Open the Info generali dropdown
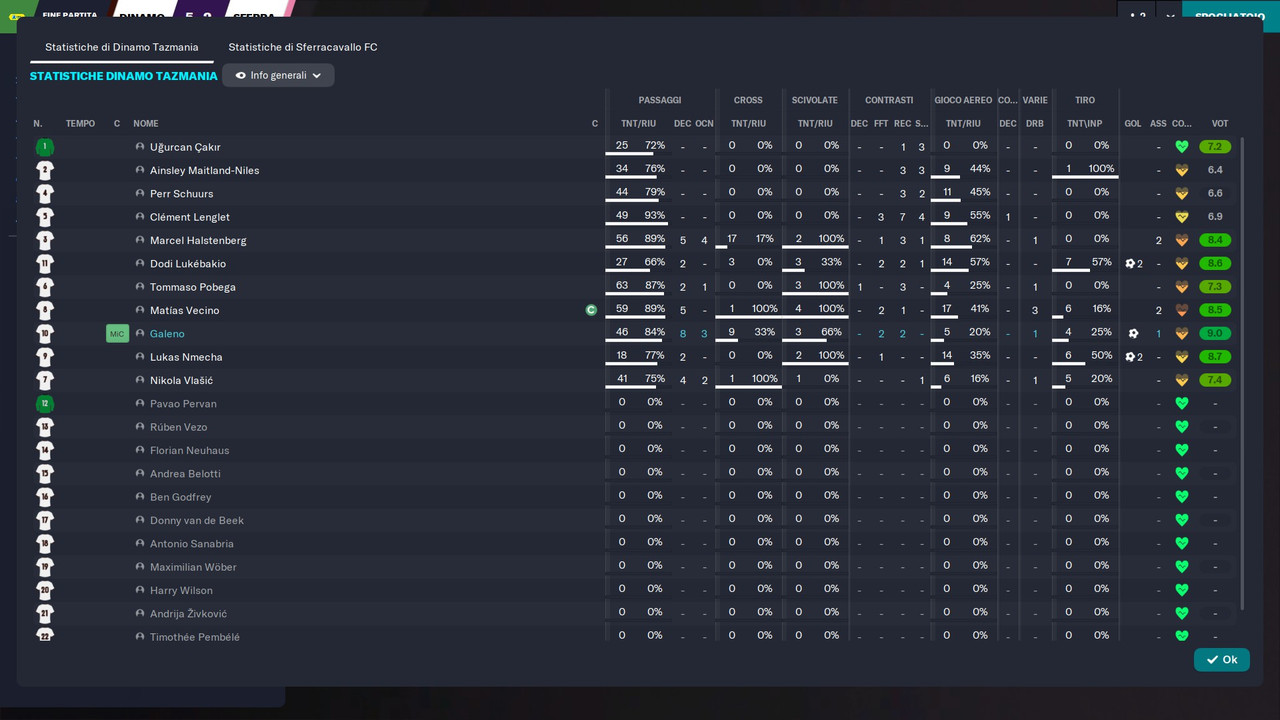 point(278,75)
